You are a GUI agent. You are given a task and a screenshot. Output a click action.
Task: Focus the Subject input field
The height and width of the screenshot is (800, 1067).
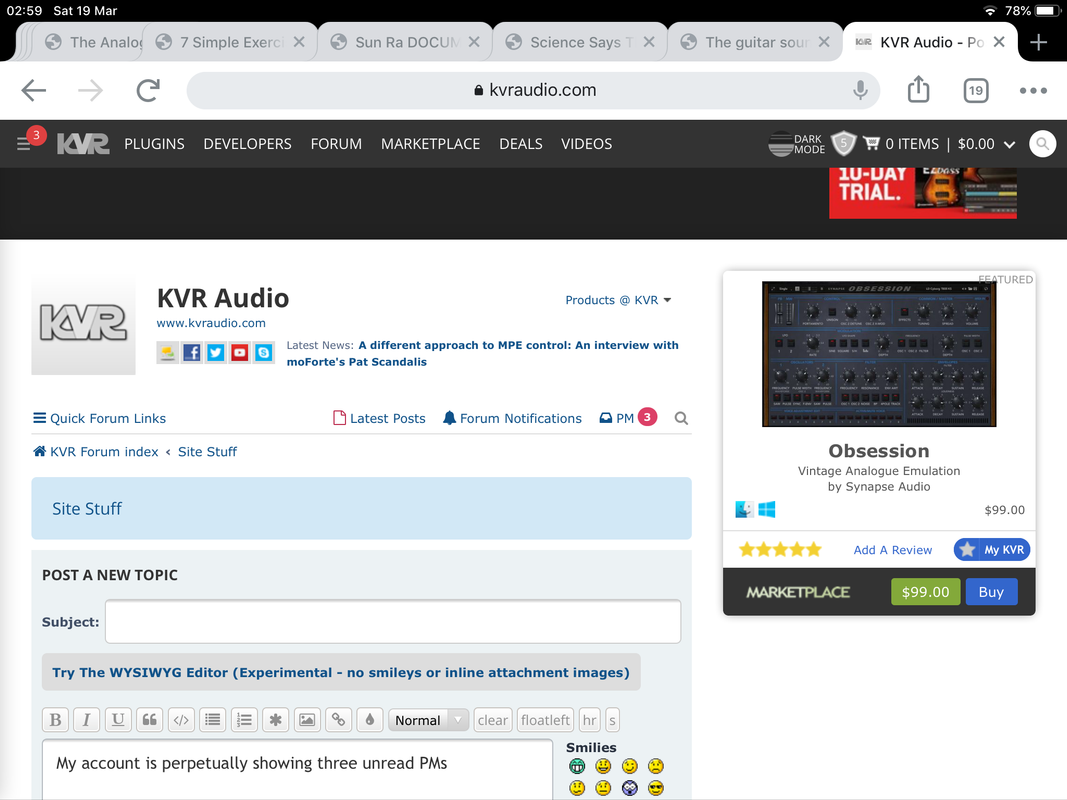(393, 621)
